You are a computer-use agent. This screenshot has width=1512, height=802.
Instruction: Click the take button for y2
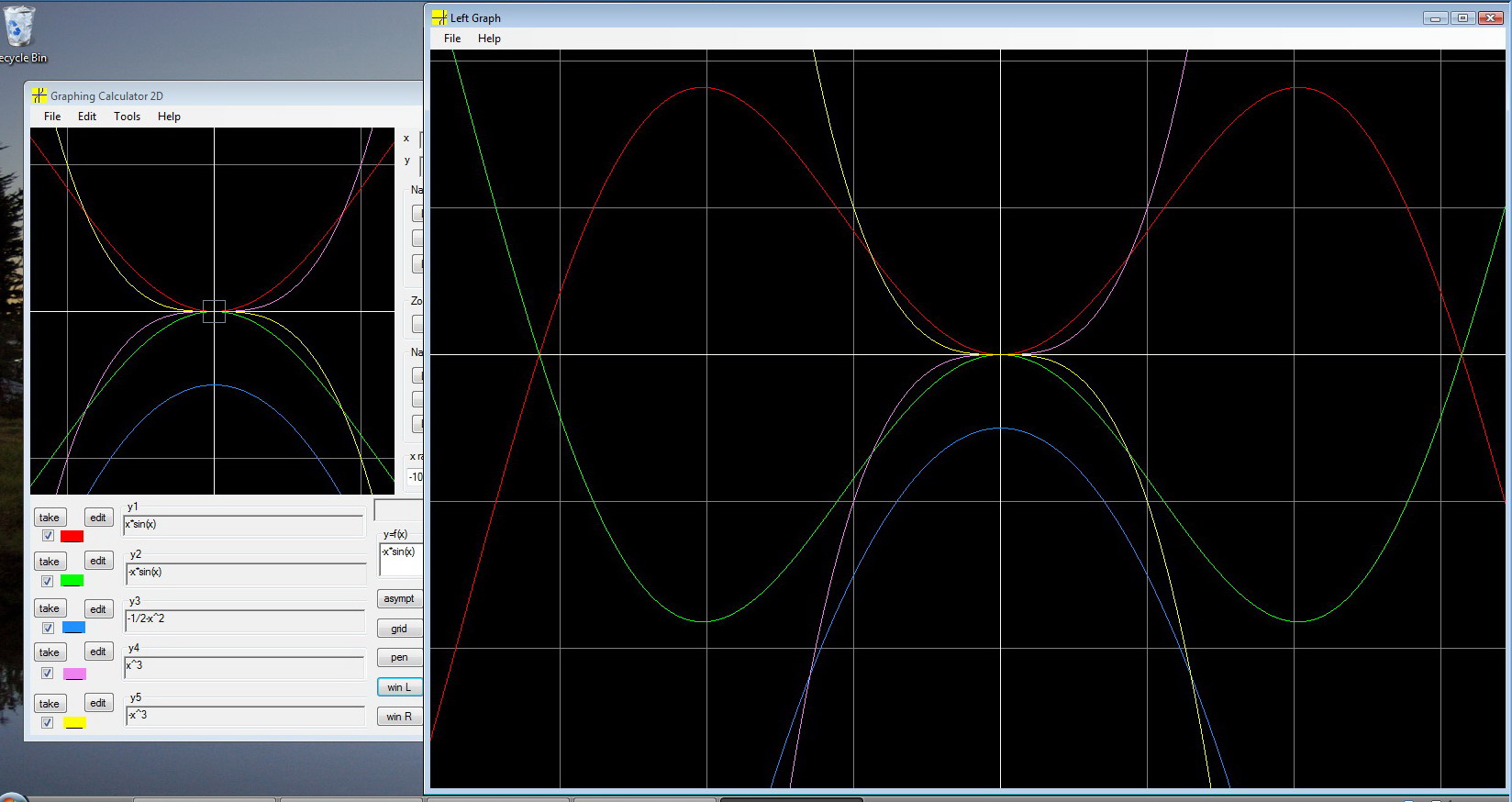point(50,561)
